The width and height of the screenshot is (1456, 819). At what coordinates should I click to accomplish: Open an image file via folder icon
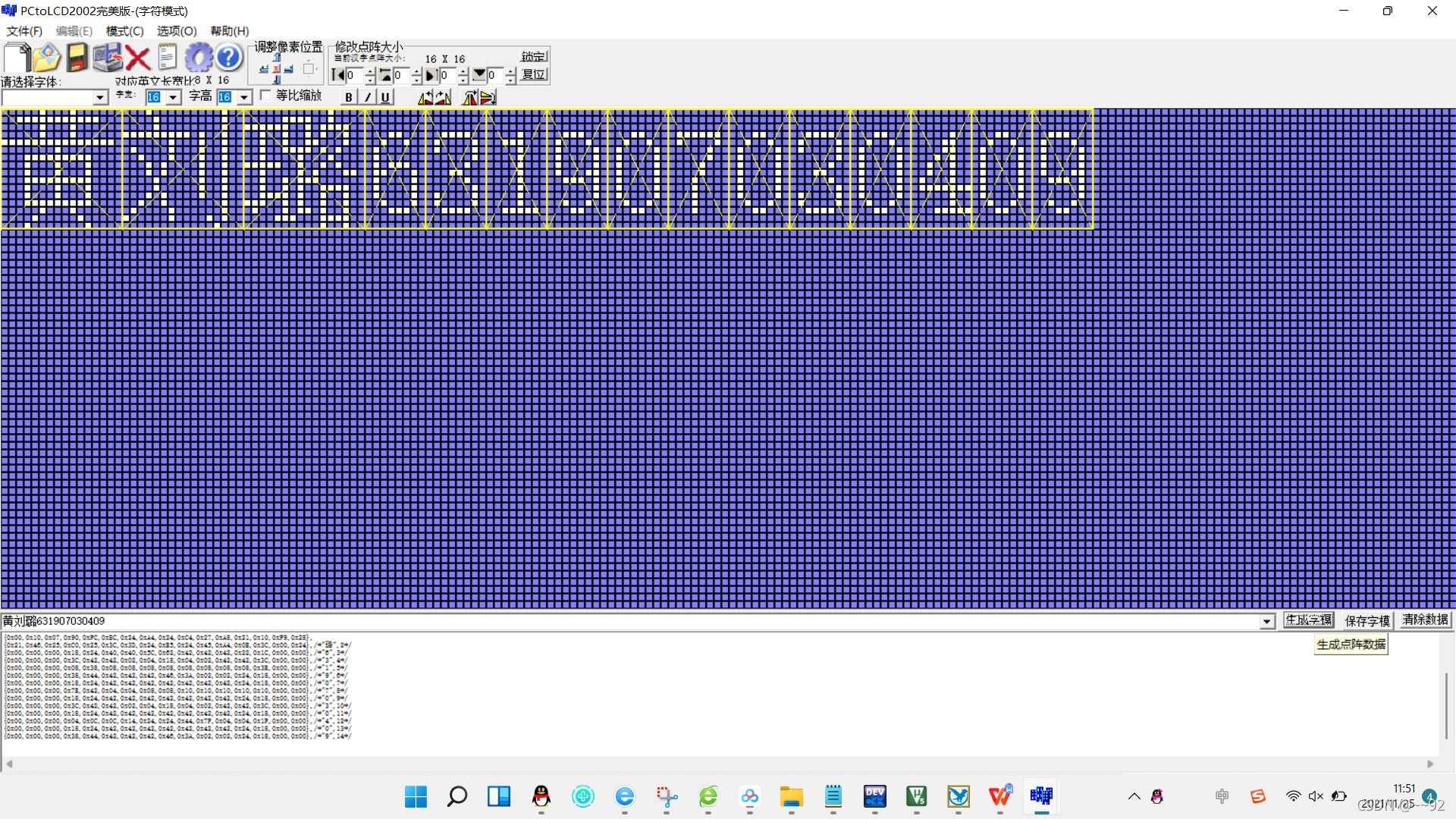coord(46,58)
